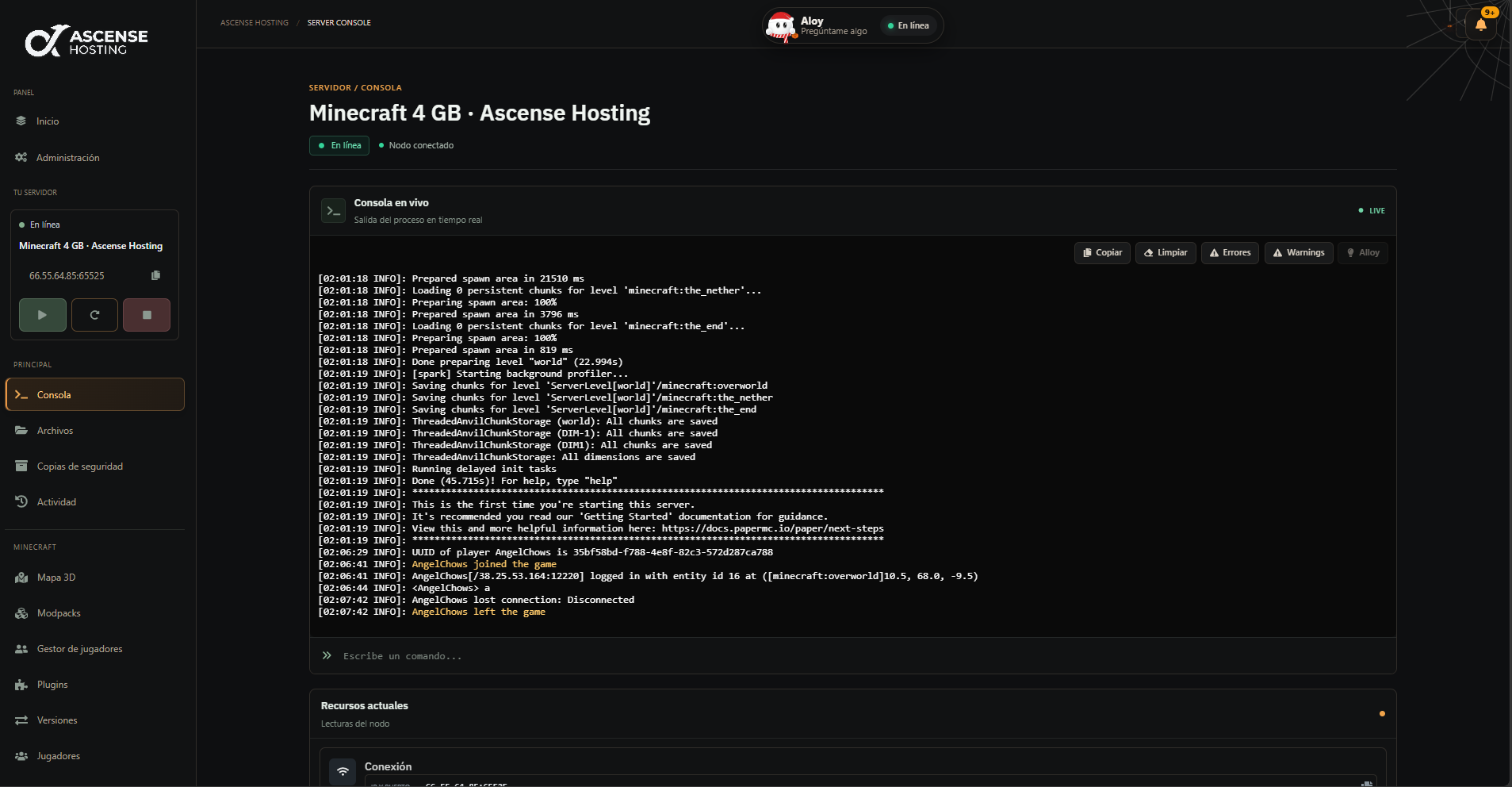Open Jugadores list
1512x787 pixels.
pyautogui.click(x=95, y=756)
